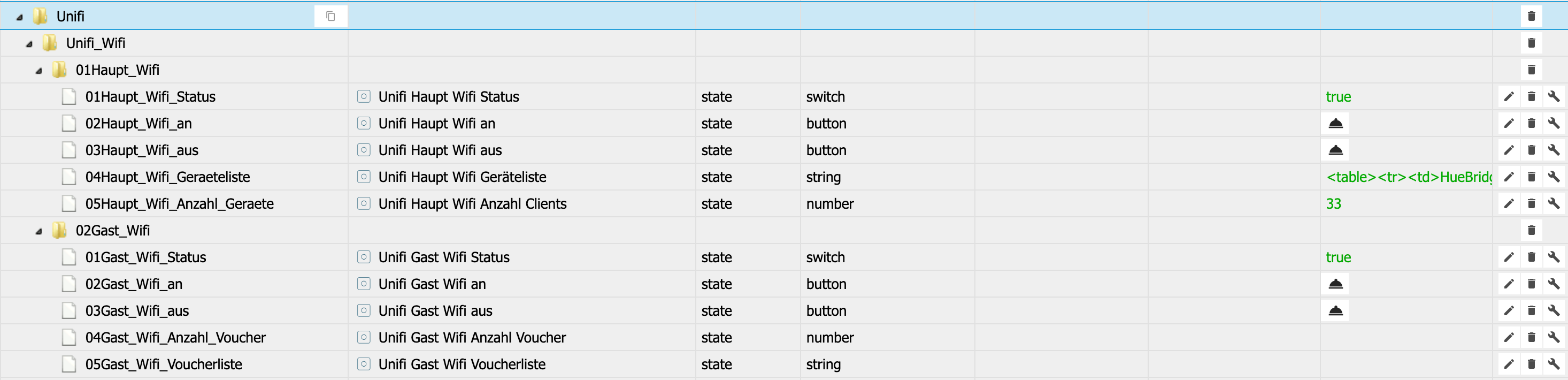Edit the 01Gast_Wifi_Status object
Viewport: 1568px width, 380px height.
pos(1509,257)
